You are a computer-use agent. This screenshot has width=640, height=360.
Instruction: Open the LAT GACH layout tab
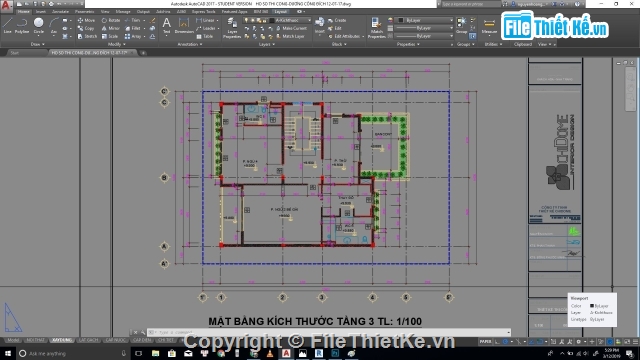point(88,340)
